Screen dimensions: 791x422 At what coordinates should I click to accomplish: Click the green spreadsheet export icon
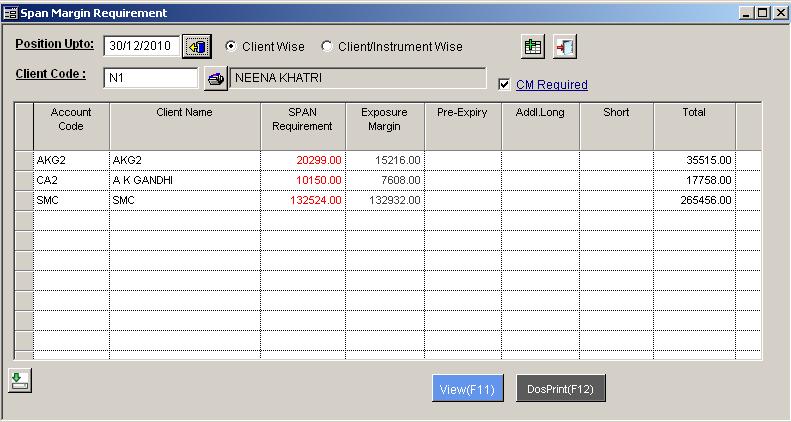pos(533,47)
